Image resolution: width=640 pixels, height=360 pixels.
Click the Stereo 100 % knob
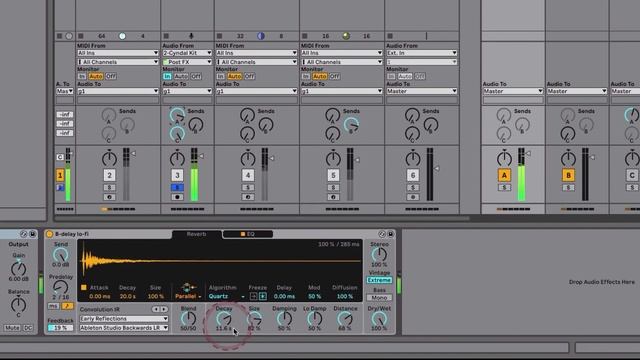pyautogui.click(x=379, y=254)
